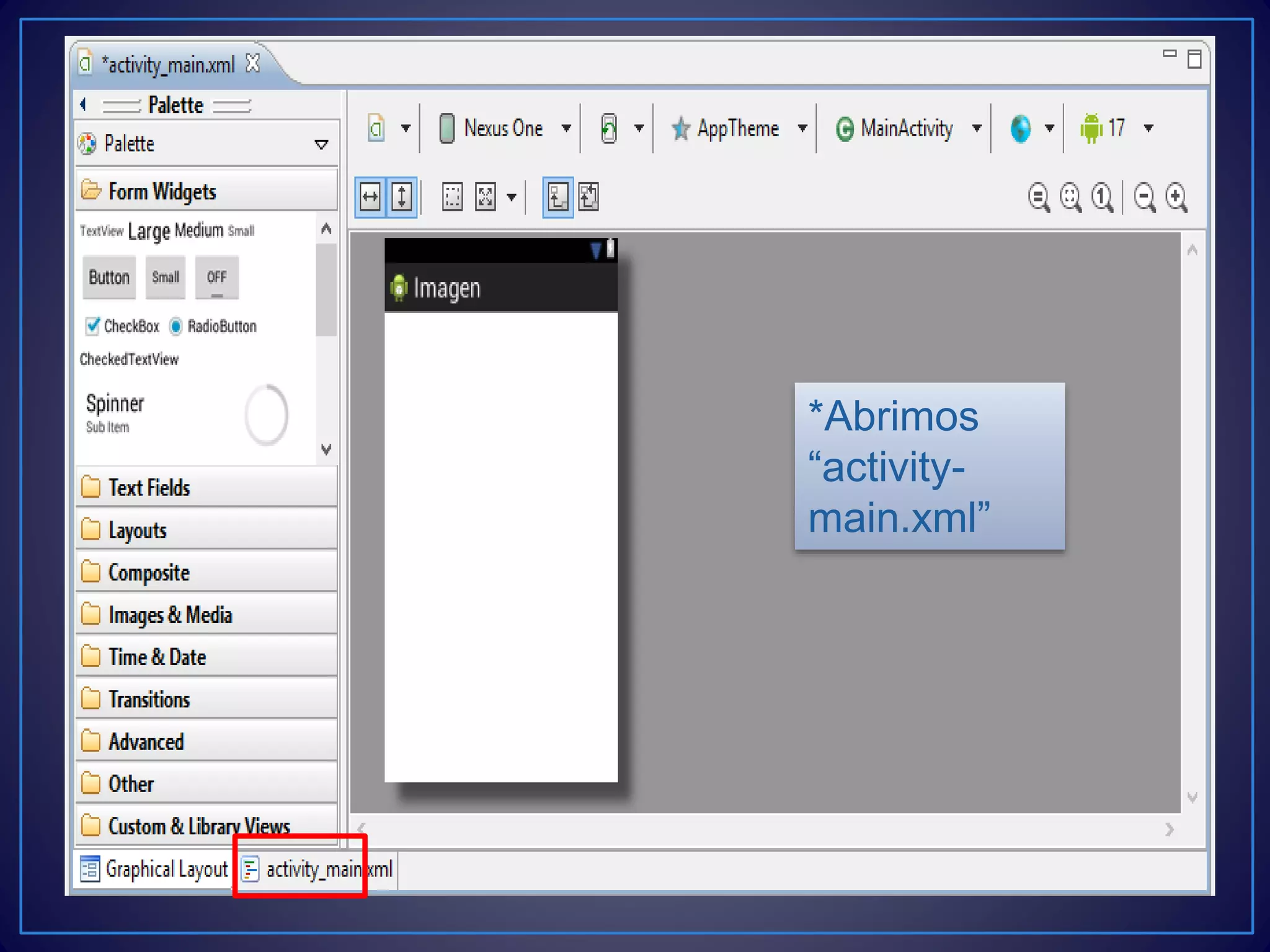Click the Imagen app title bar
Viewport: 1270px width, 952px height.
tap(501, 288)
